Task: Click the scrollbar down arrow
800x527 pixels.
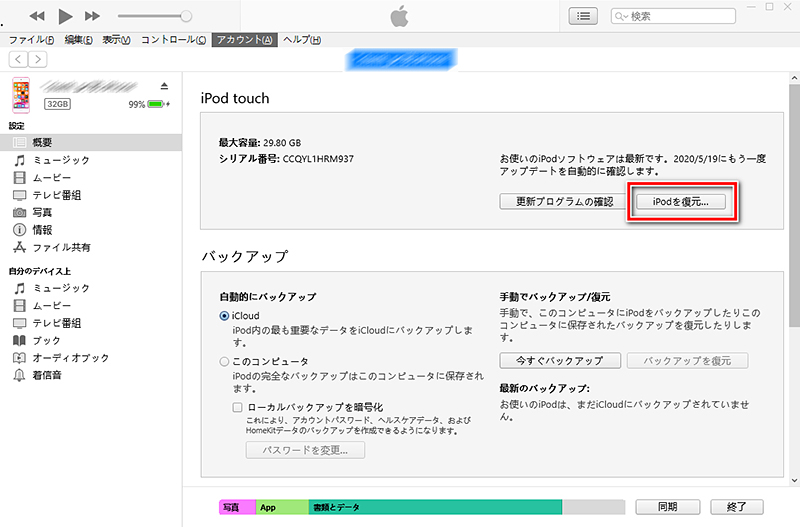Action: 794,480
